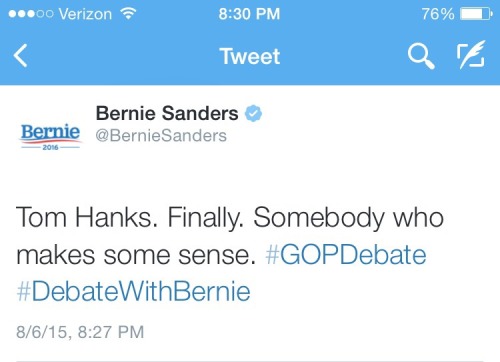Image resolution: width=500 pixels, height=362 pixels.
Task: Tap the signal strength dots
Action: point(31,14)
